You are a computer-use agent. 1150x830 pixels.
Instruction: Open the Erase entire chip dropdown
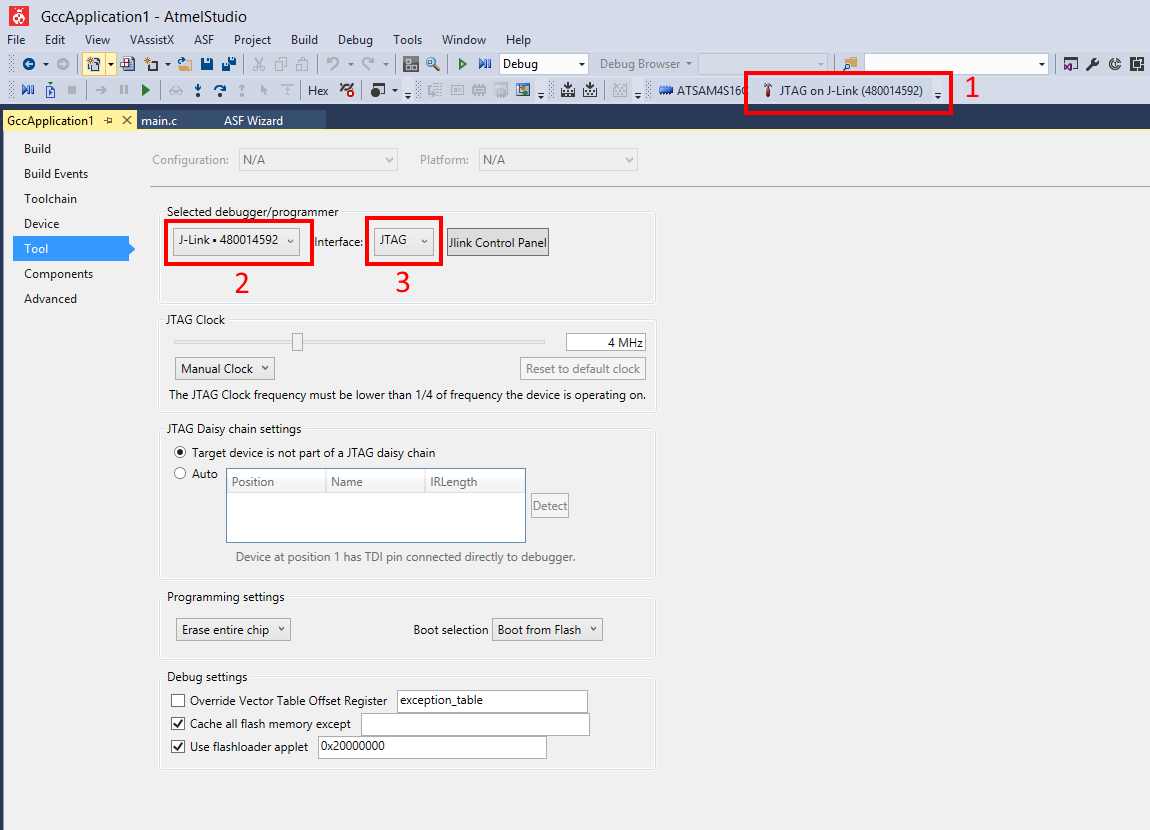coord(233,630)
